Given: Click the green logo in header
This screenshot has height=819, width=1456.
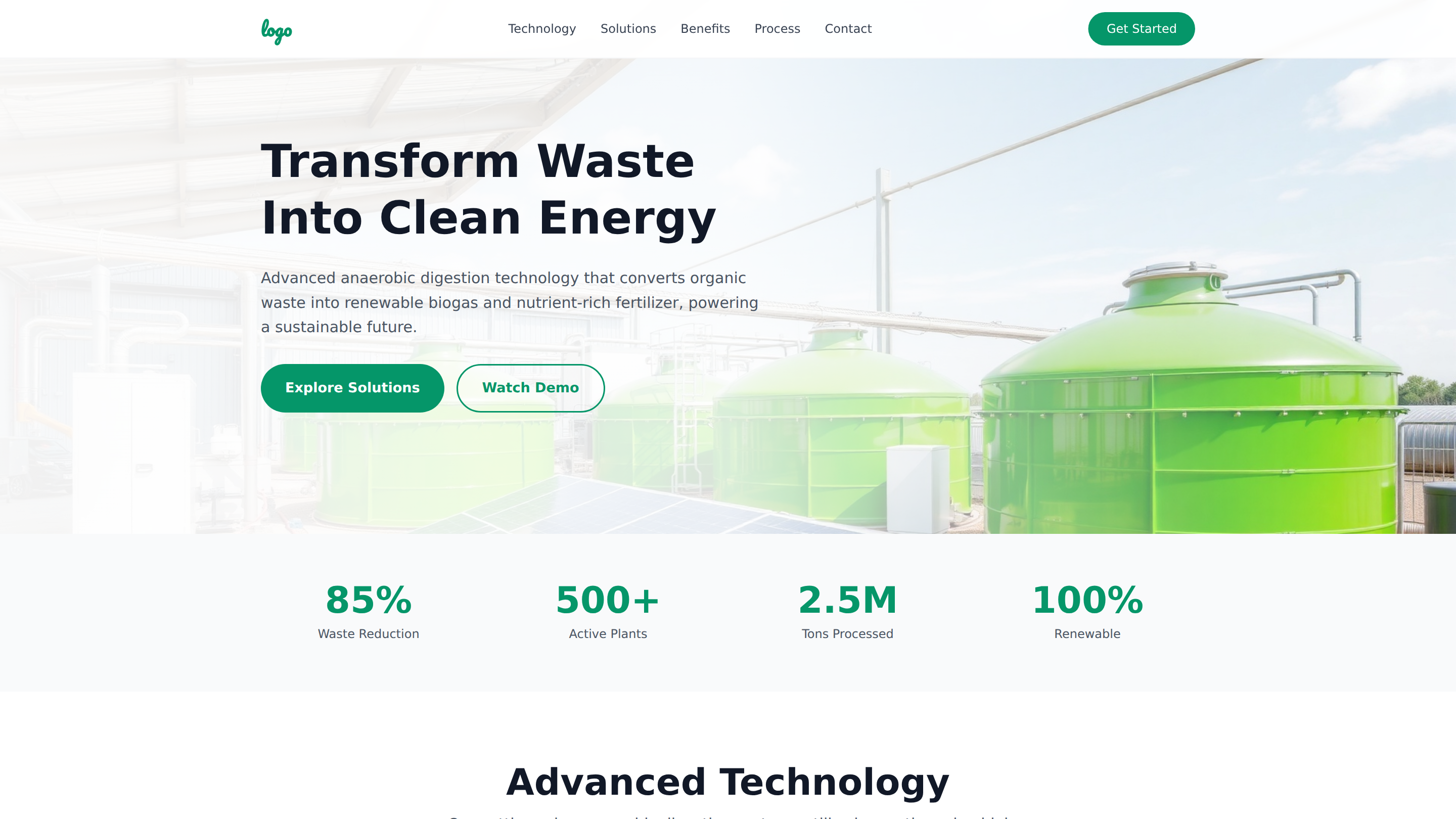Looking at the screenshot, I should 277,30.
